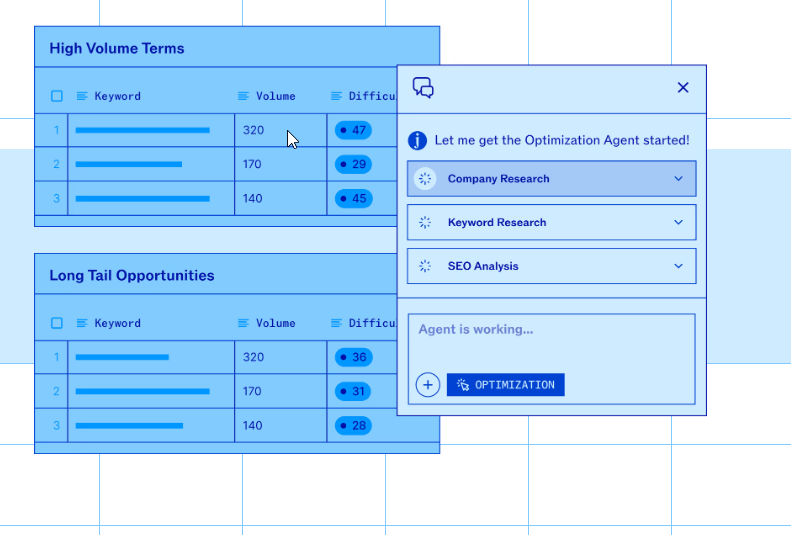Screen dimensions: 791x535
Task: Click the Difficulty column header in High Volume Terms
Action: click(x=371, y=96)
